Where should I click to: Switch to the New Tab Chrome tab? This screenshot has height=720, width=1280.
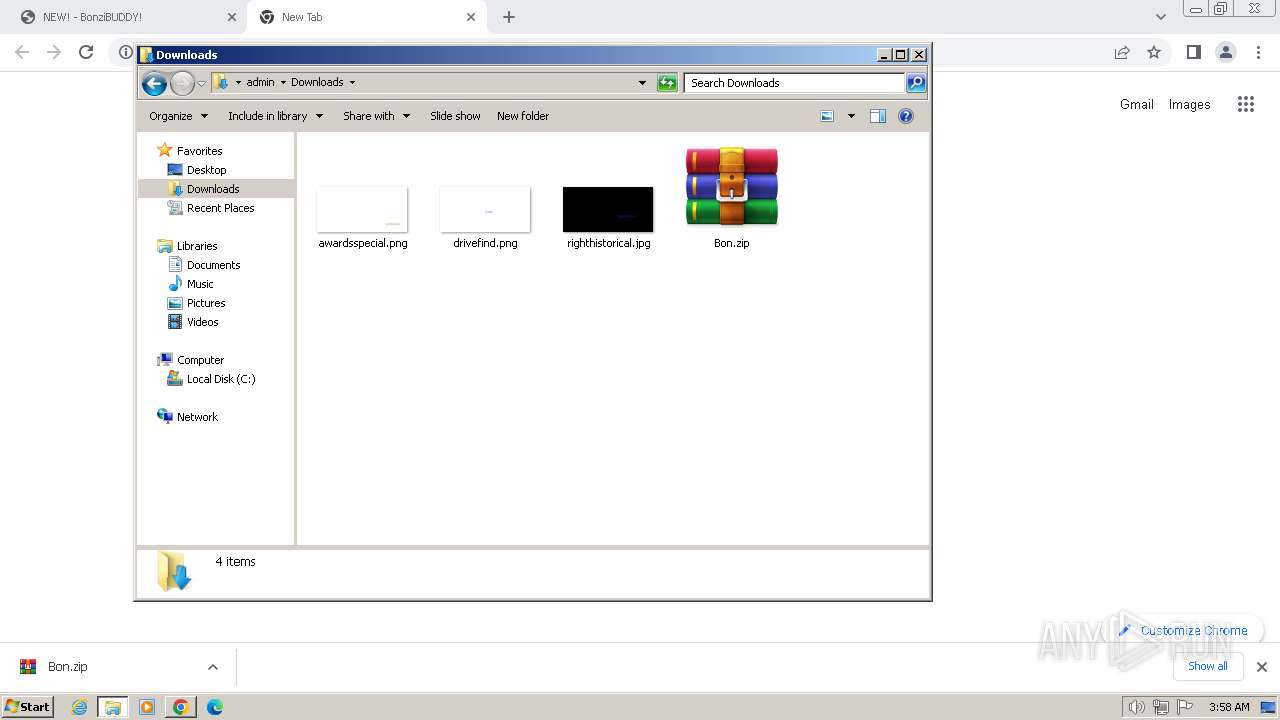(365, 17)
